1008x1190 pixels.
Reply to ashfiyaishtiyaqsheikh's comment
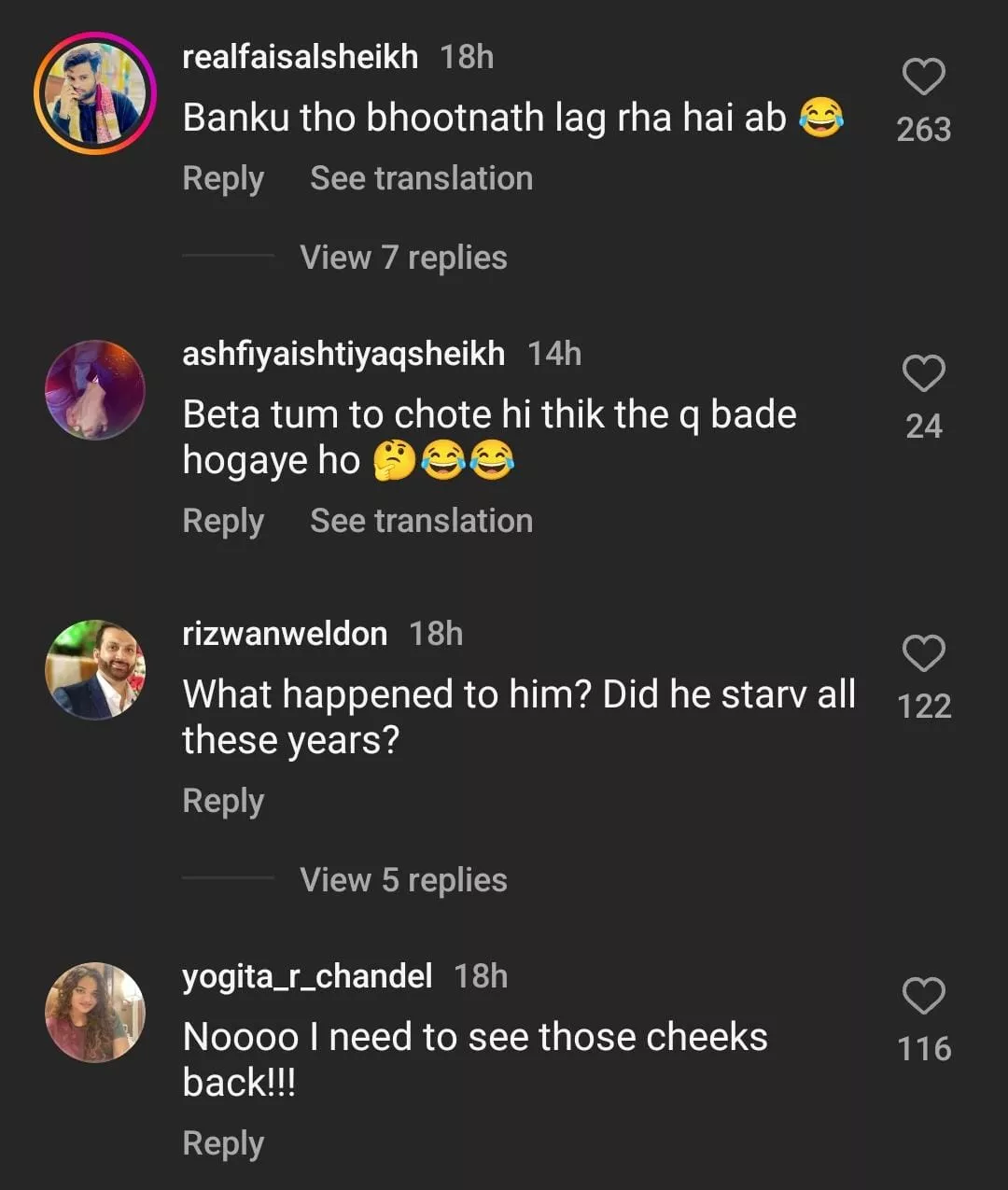223,521
